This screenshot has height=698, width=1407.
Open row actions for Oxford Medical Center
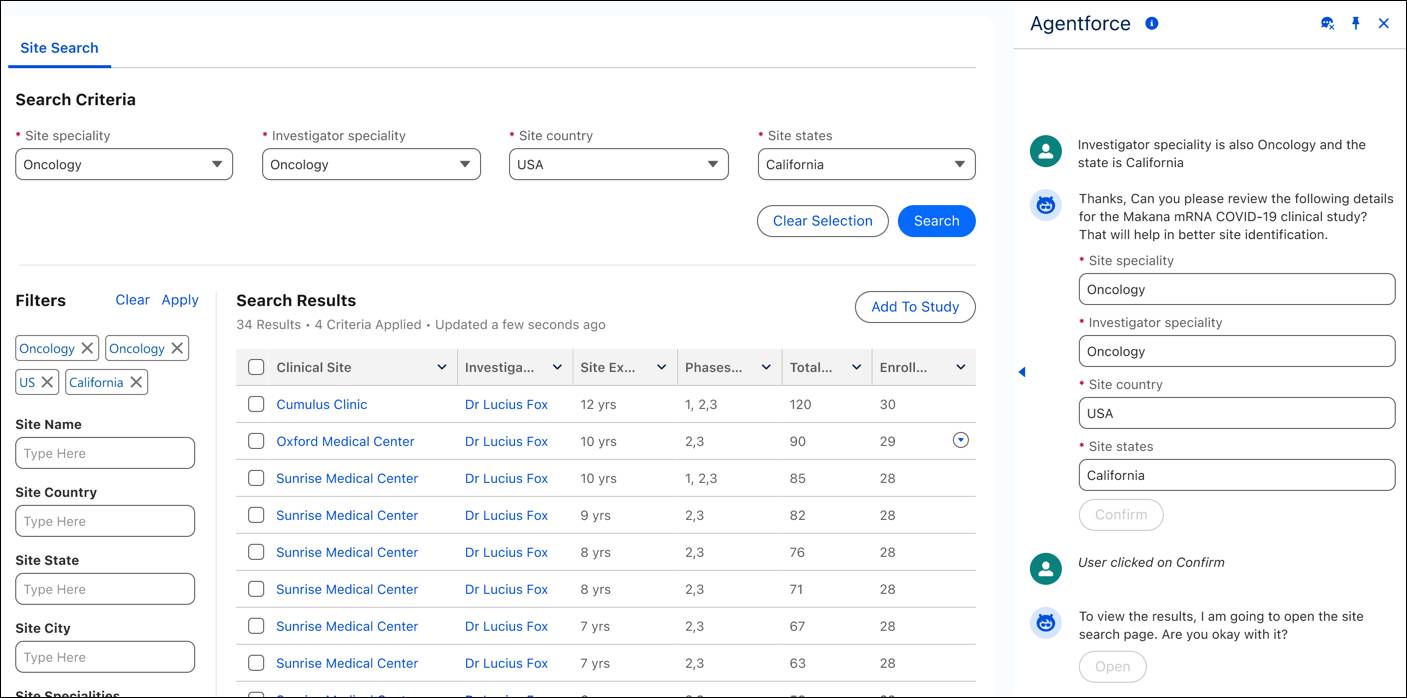tap(960, 439)
